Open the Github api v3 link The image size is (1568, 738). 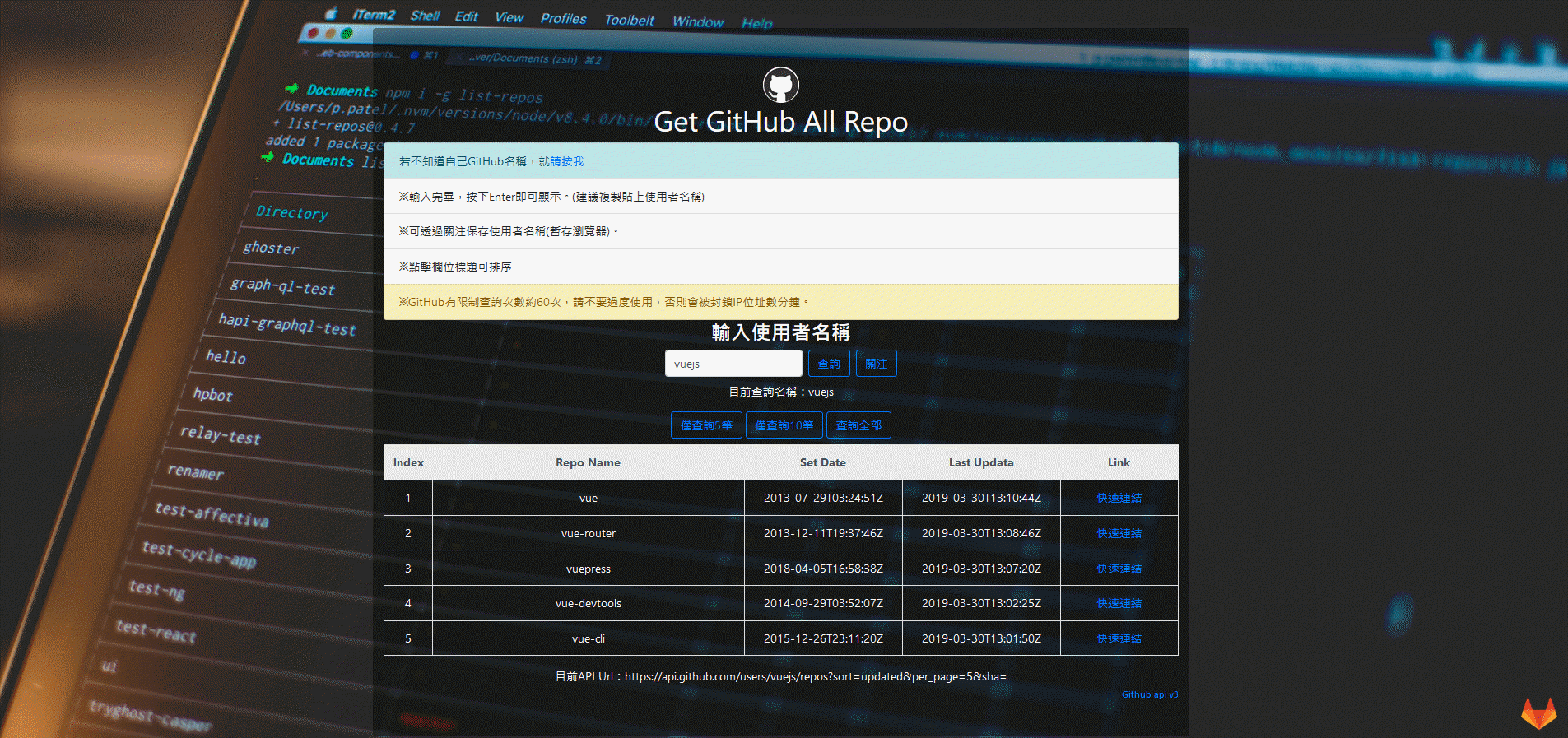click(x=1150, y=694)
